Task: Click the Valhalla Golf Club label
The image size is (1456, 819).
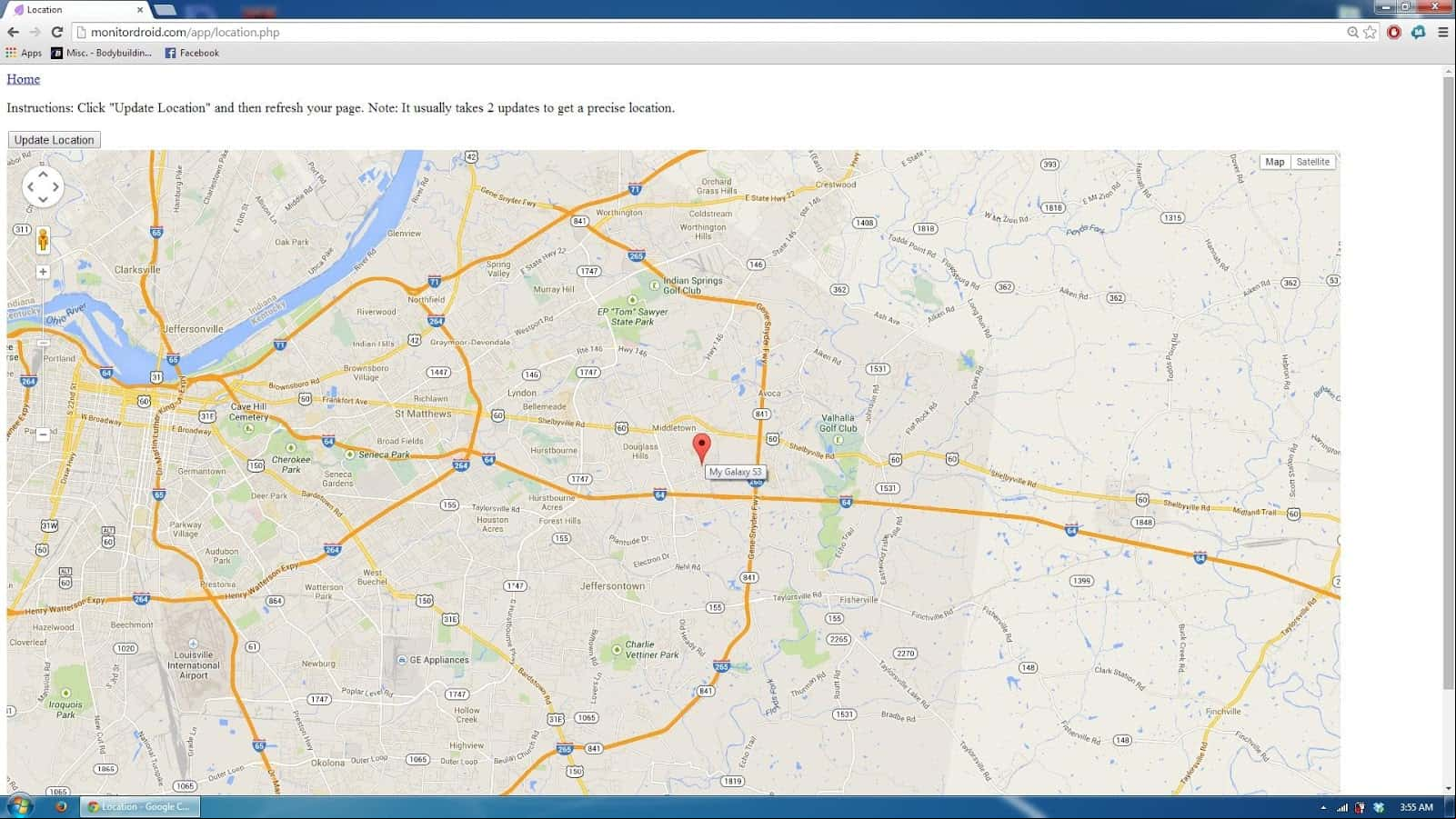Action: click(838, 423)
